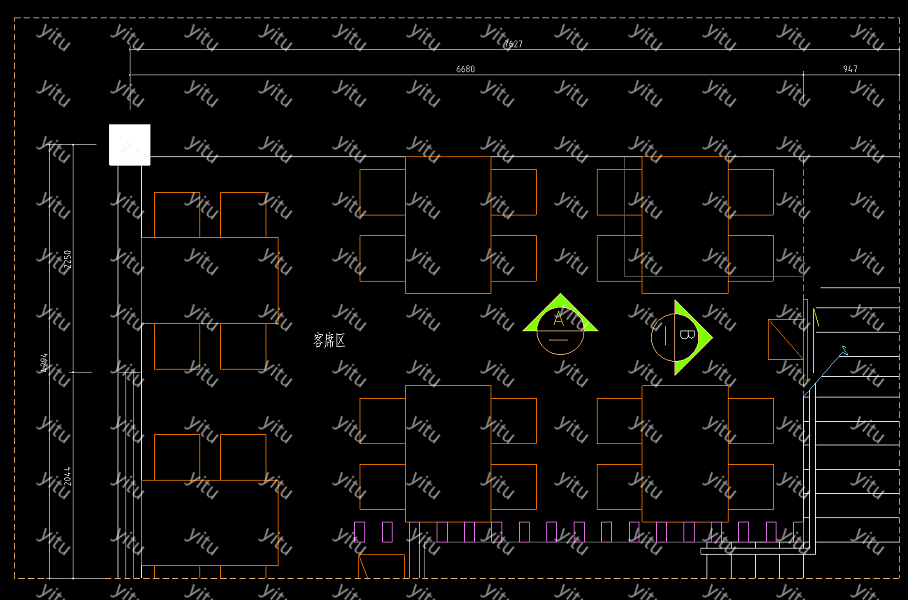Select the 947 dimension text

850,69
